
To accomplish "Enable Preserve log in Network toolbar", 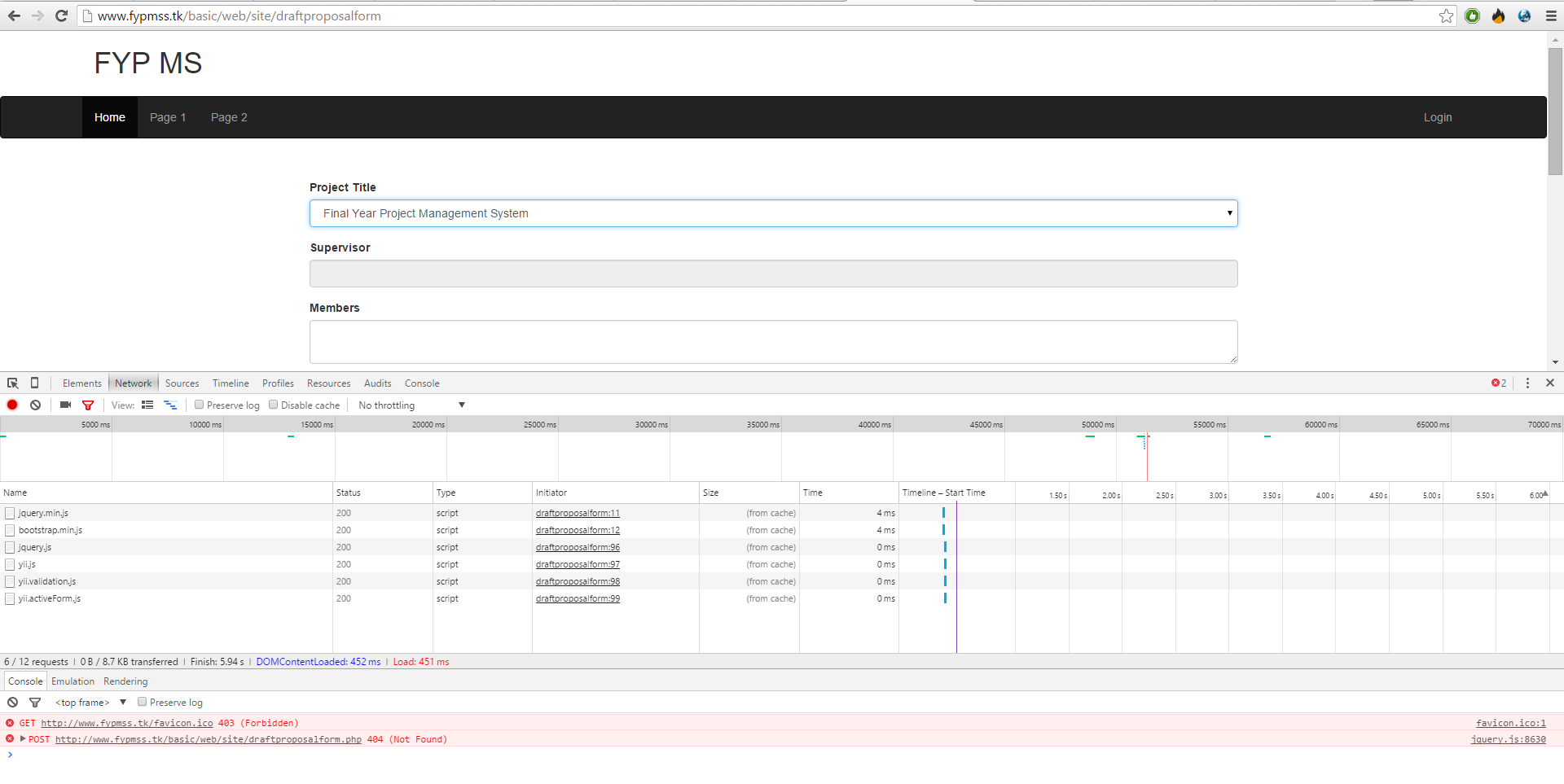I will 199,405.
